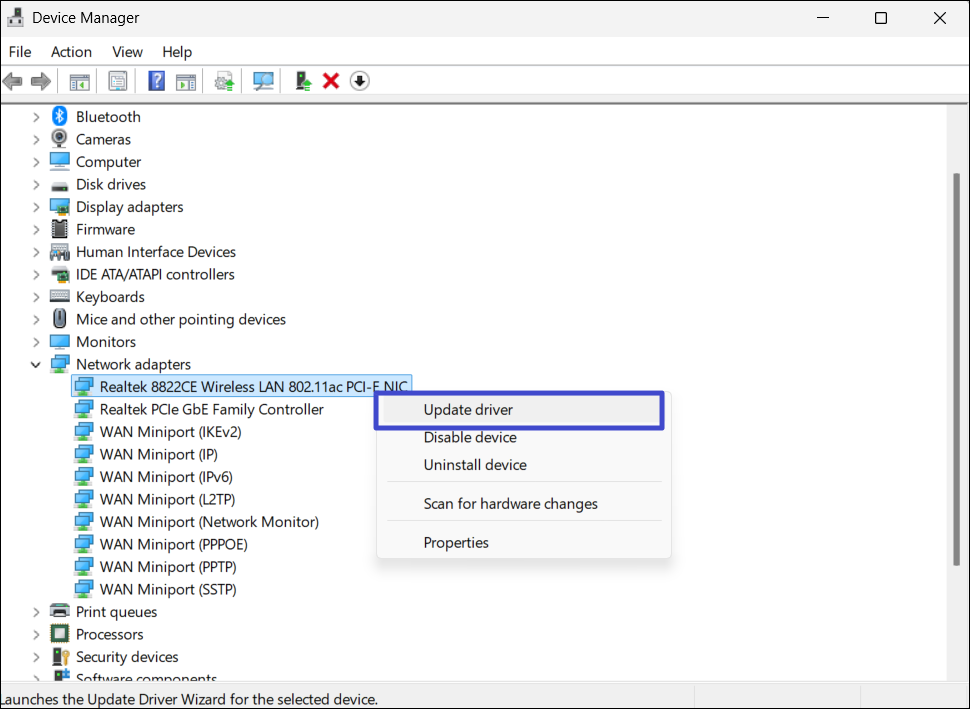
Task: Choose Uninstall device in context menu
Action: (x=475, y=465)
